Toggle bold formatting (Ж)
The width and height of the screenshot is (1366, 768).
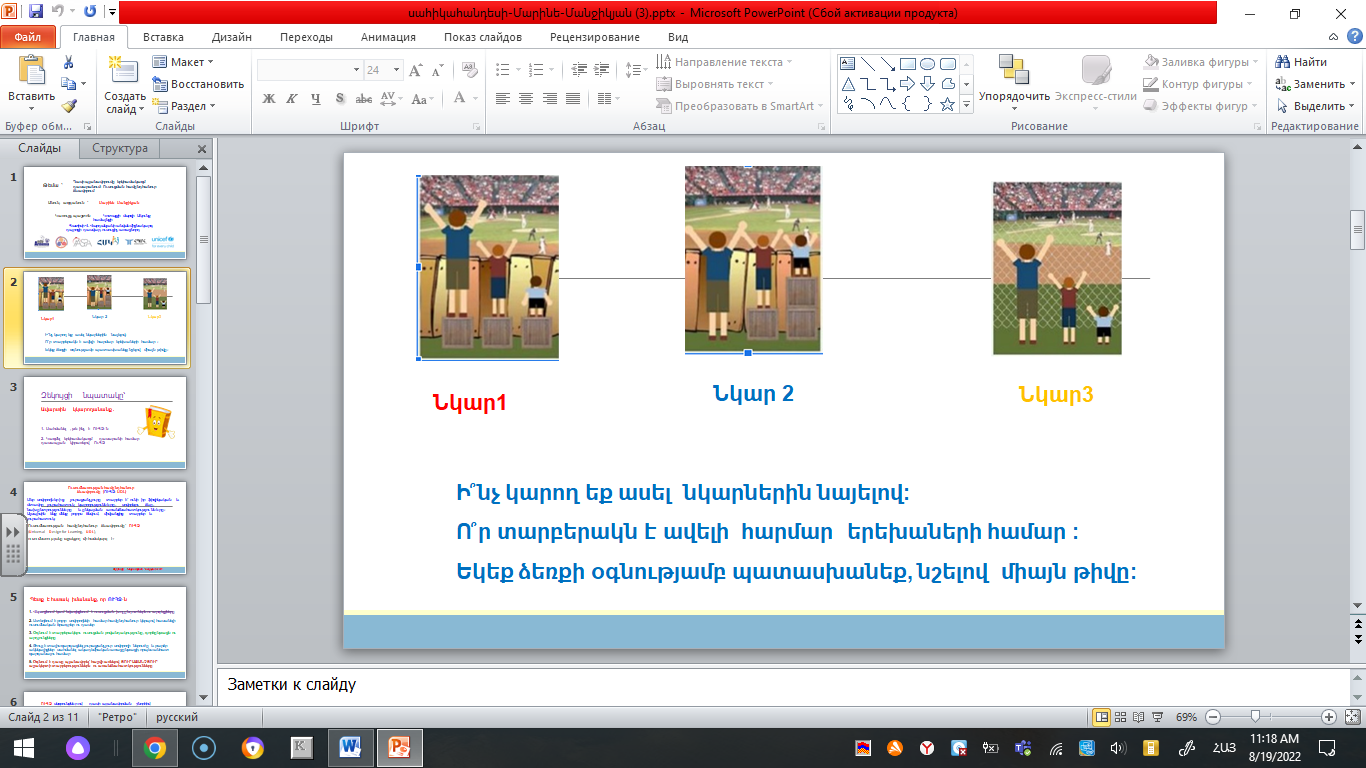tap(268, 98)
